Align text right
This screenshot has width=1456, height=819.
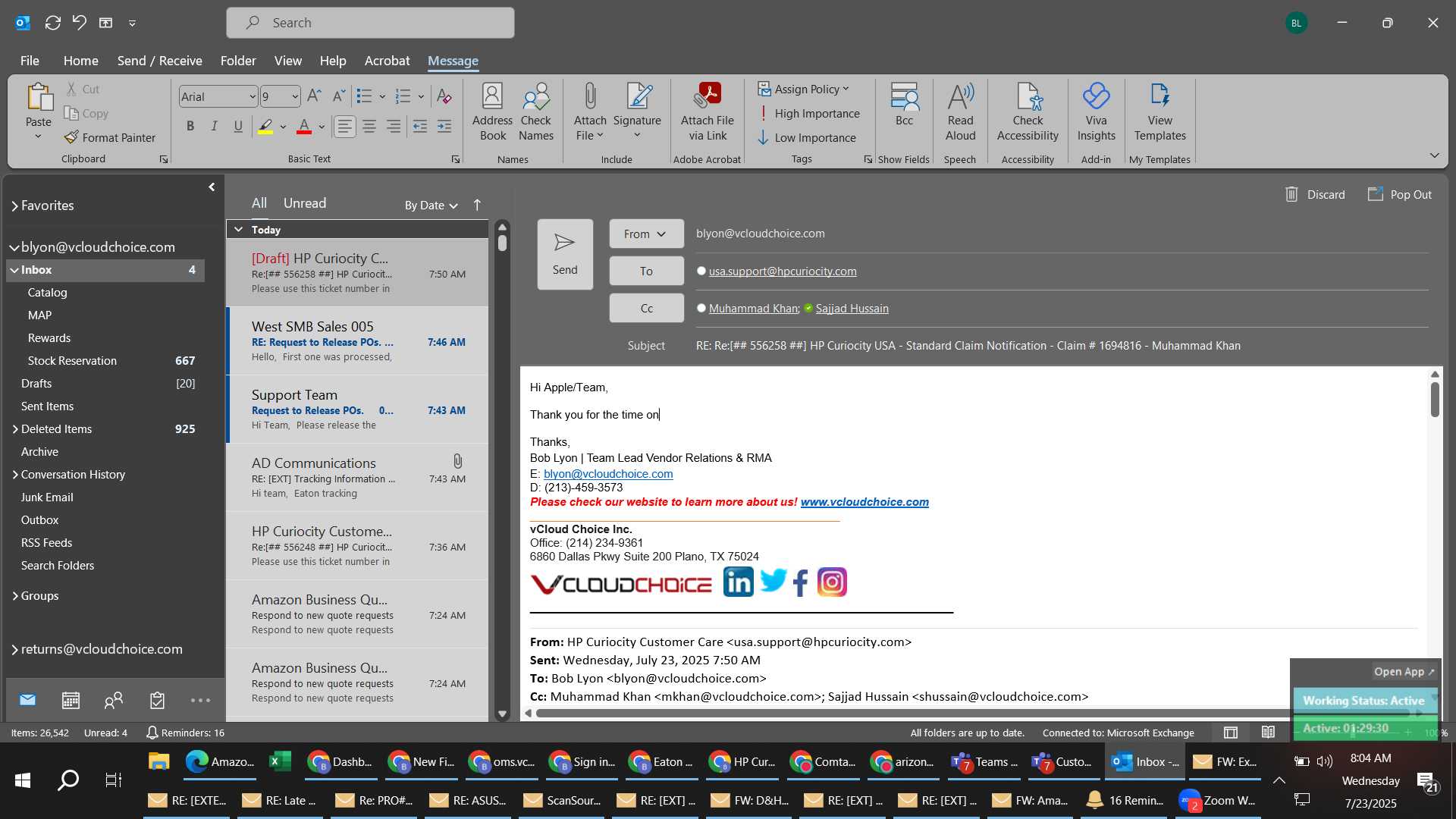click(394, 126)
